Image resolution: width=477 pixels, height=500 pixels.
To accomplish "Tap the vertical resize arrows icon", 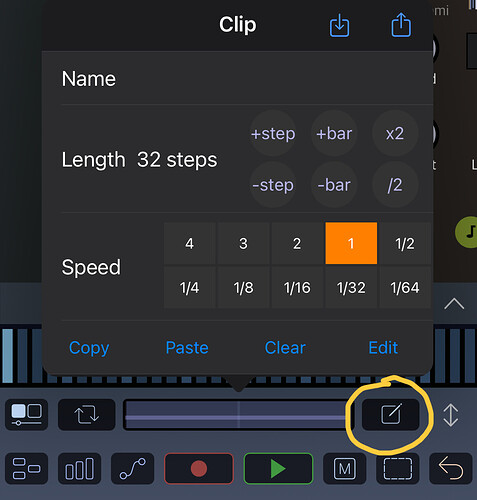I will click(451, 415).
